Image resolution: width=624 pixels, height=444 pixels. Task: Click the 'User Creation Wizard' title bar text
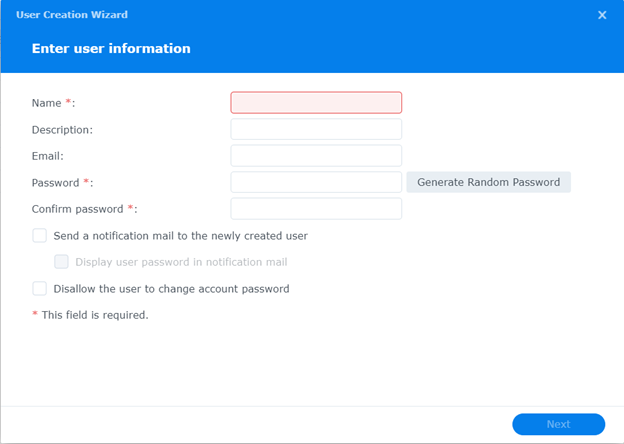tap(72, 15)
